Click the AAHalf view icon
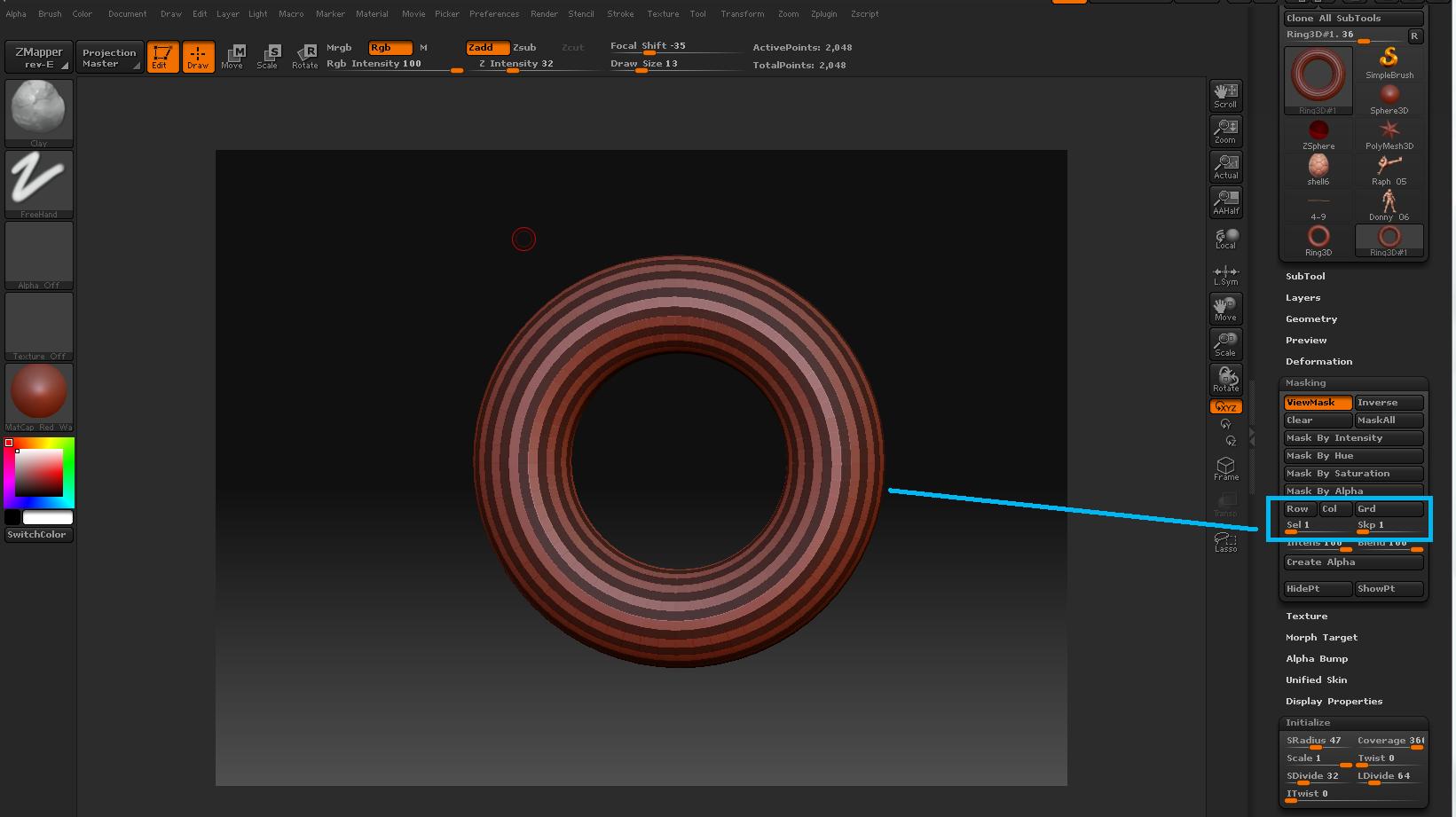This screenshot has width=1456, height=817. click(x=1225, y=201)
